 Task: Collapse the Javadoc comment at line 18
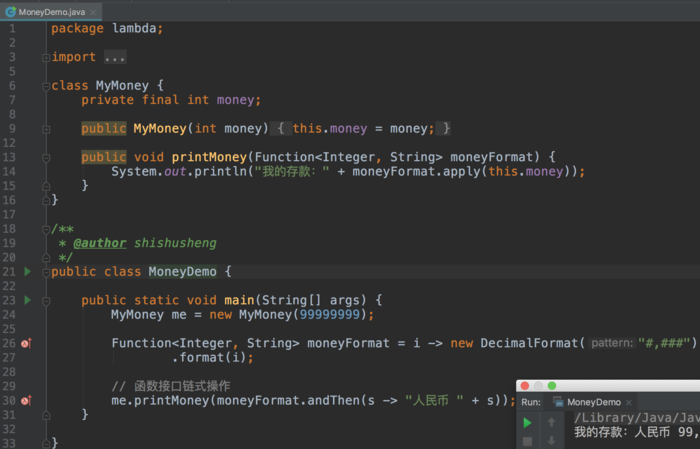pos(46,229)
